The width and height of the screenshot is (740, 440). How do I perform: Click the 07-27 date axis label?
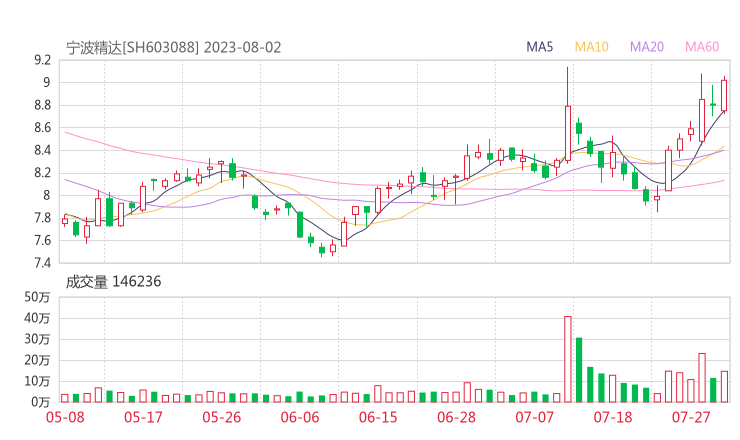(691, 417)
